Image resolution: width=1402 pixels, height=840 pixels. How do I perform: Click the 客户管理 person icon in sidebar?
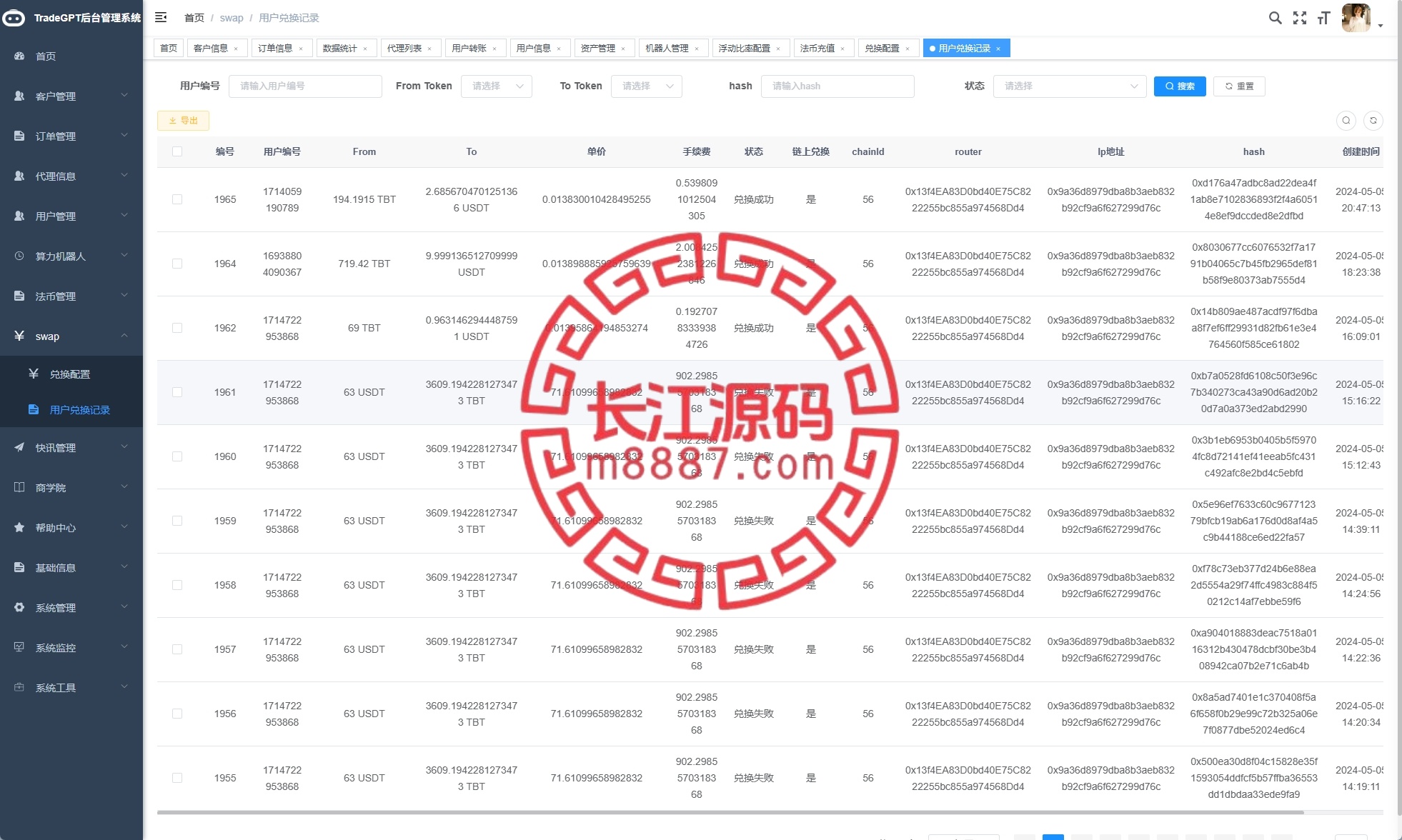tap(19, 96)
